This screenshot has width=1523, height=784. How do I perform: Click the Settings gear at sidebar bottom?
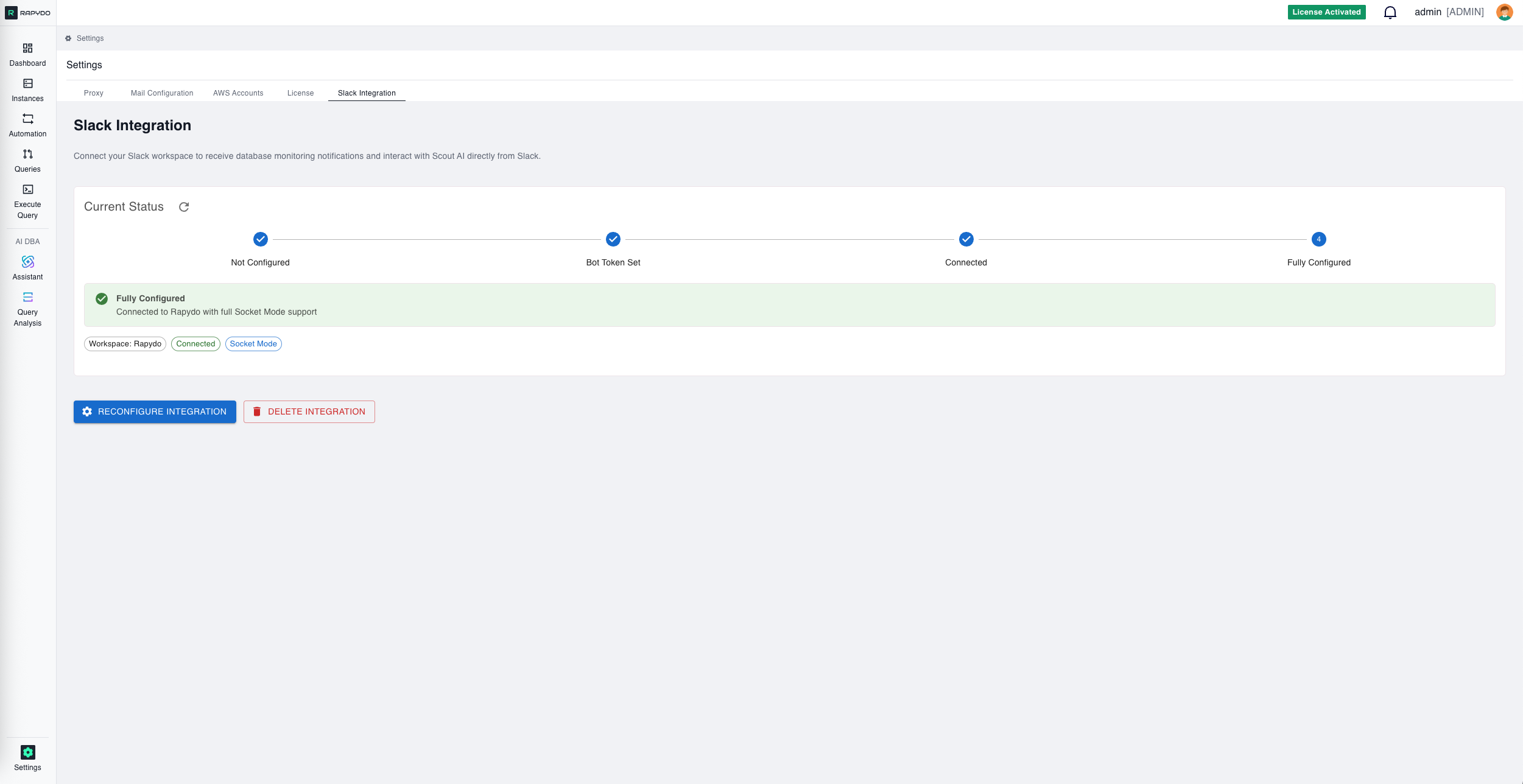pos(27,752)
